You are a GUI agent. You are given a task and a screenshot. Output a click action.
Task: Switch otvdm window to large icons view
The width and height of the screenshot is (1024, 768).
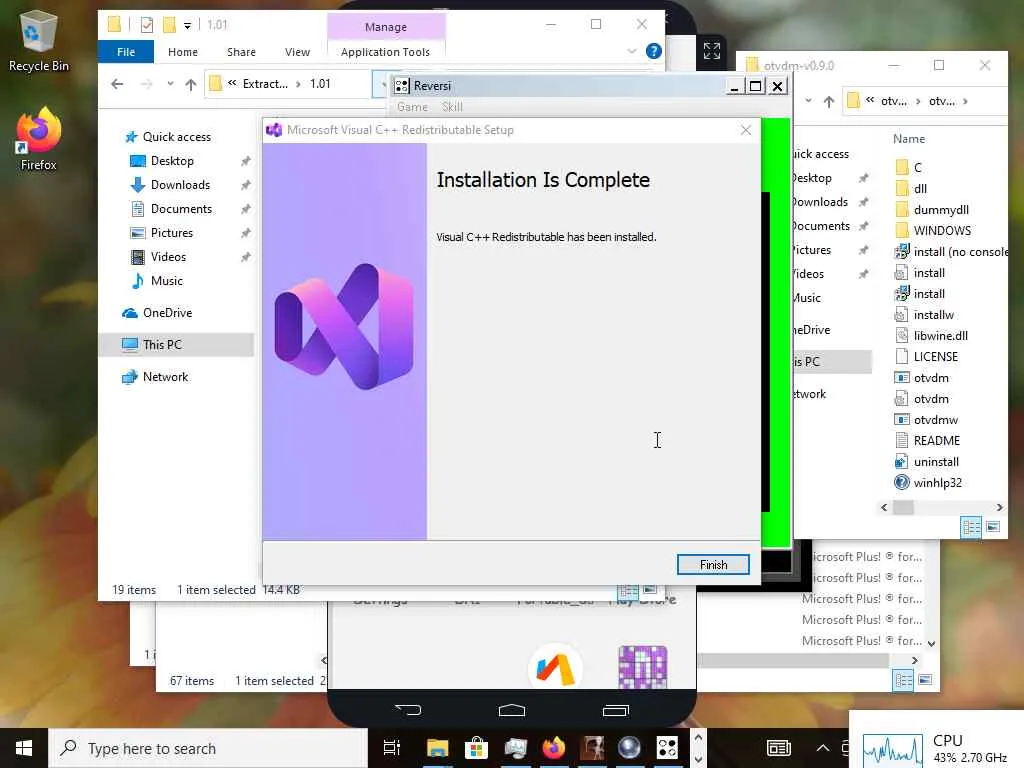[993, 527]
